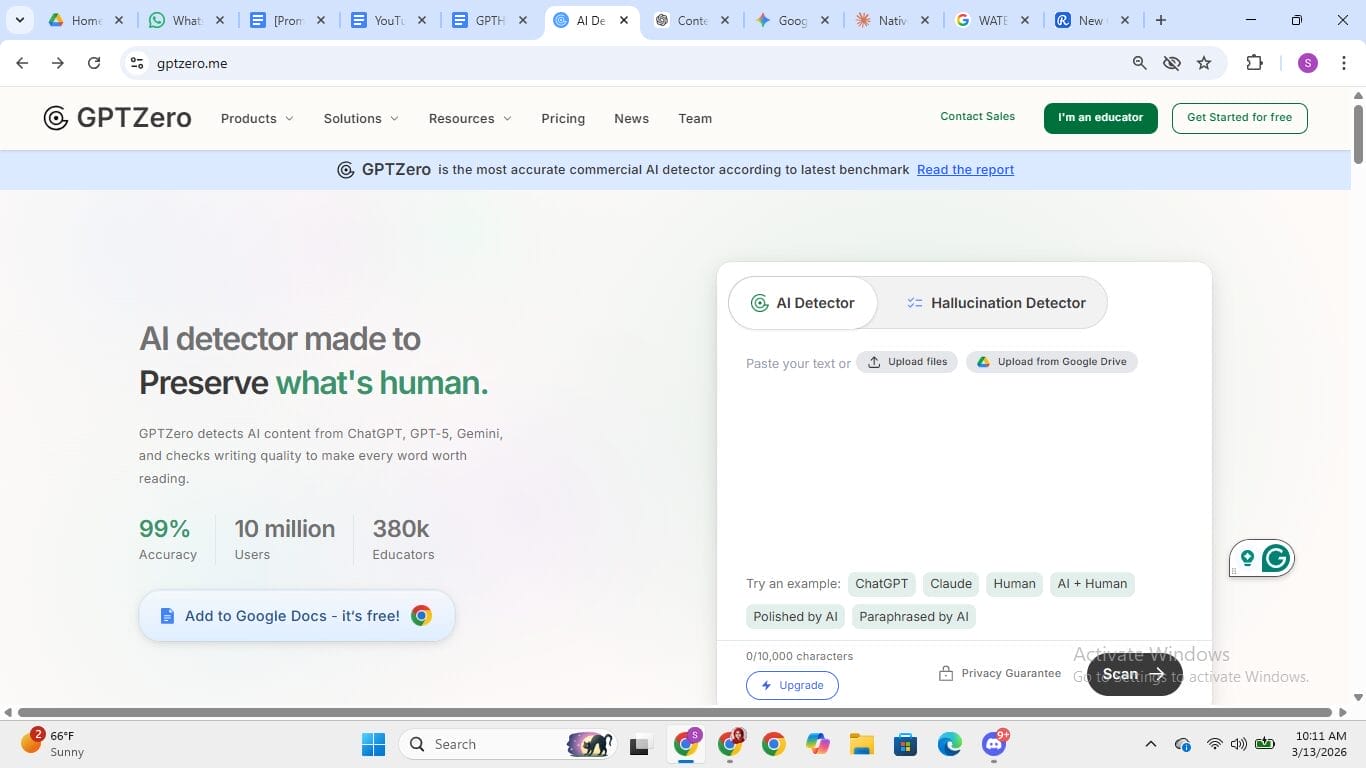1366x768 pixels.
Task: Open File Explorer from the taskbar
Action: tap(861, 744)
